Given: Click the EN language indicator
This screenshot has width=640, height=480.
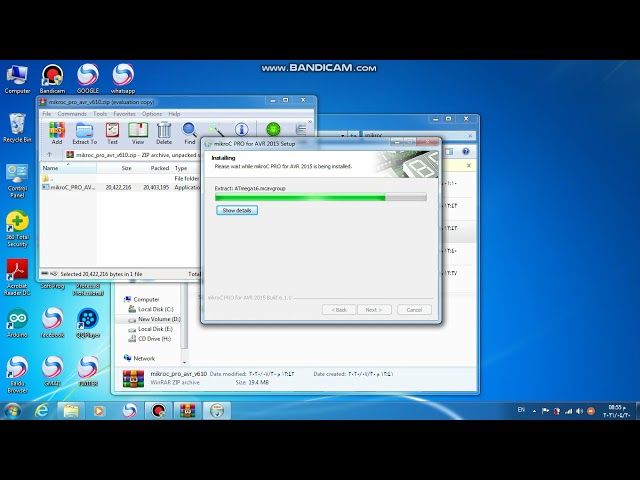Looking at the screenshot, I should tap(521, 410).
